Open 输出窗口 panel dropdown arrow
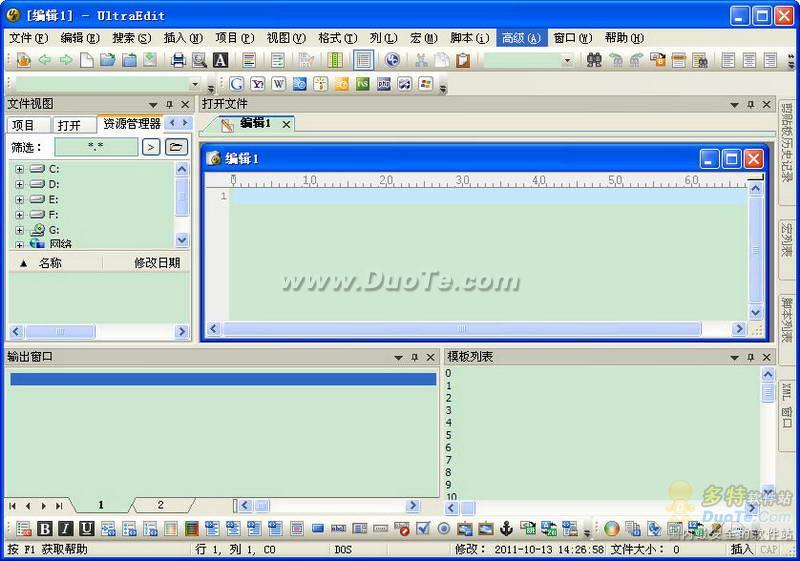The height and width of the screenshot is (561, 800). point(398,358)
